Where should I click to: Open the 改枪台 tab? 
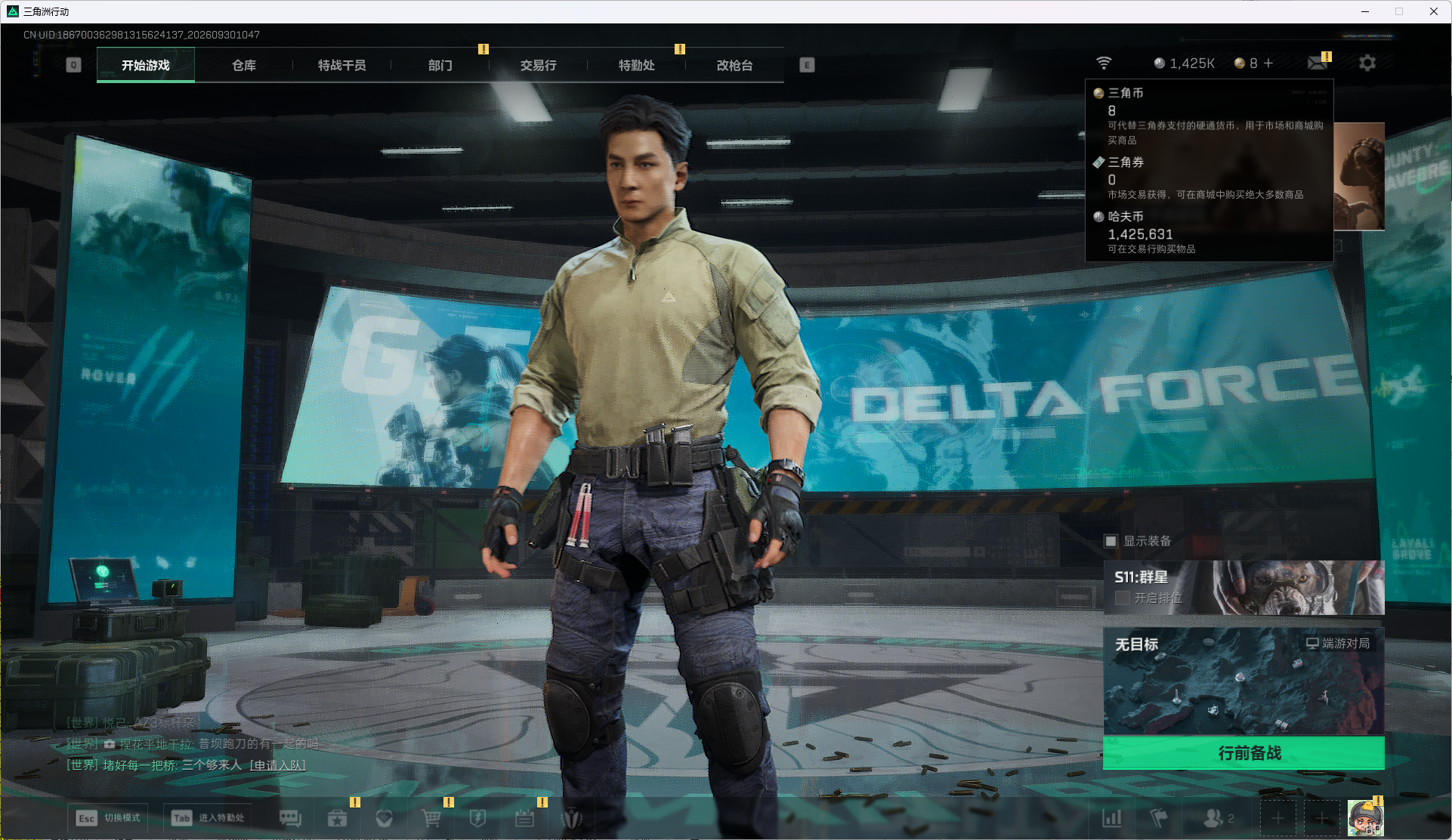[x=735, y=65]
